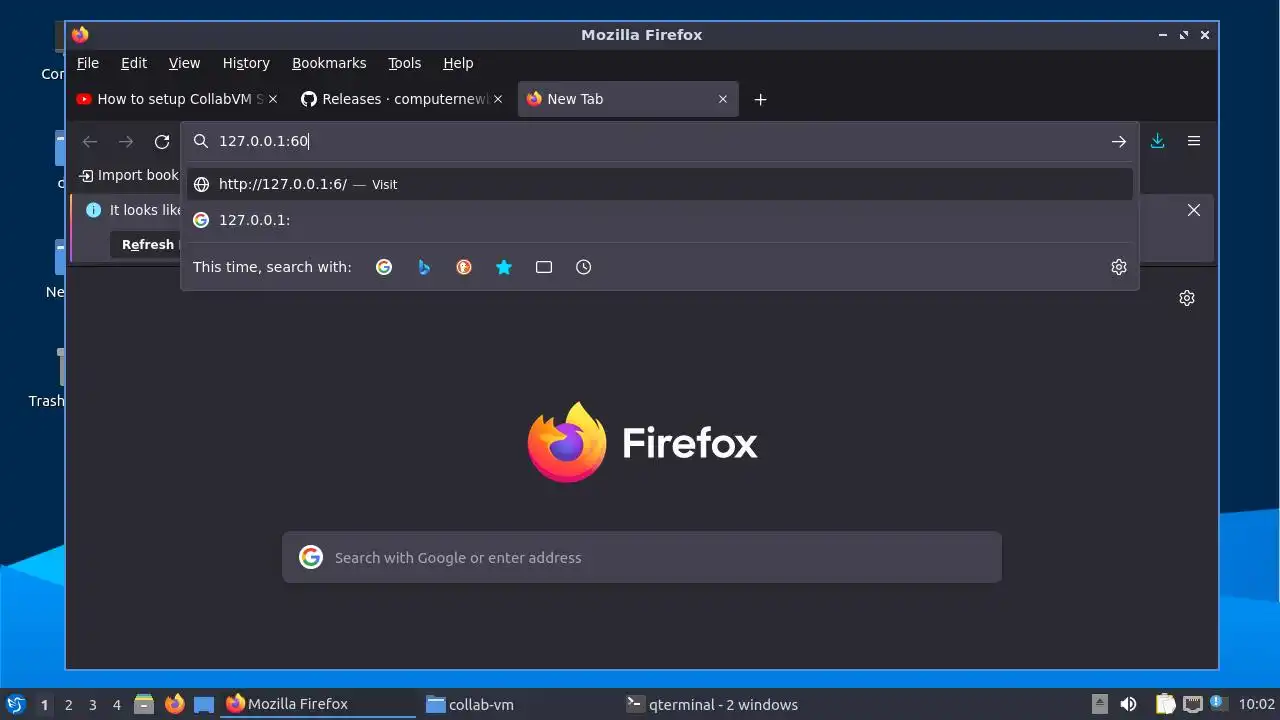Open the Downloads panel icon
Image resolution: width=1280 pixels, height=720 pixels.
click(1157, 141)
